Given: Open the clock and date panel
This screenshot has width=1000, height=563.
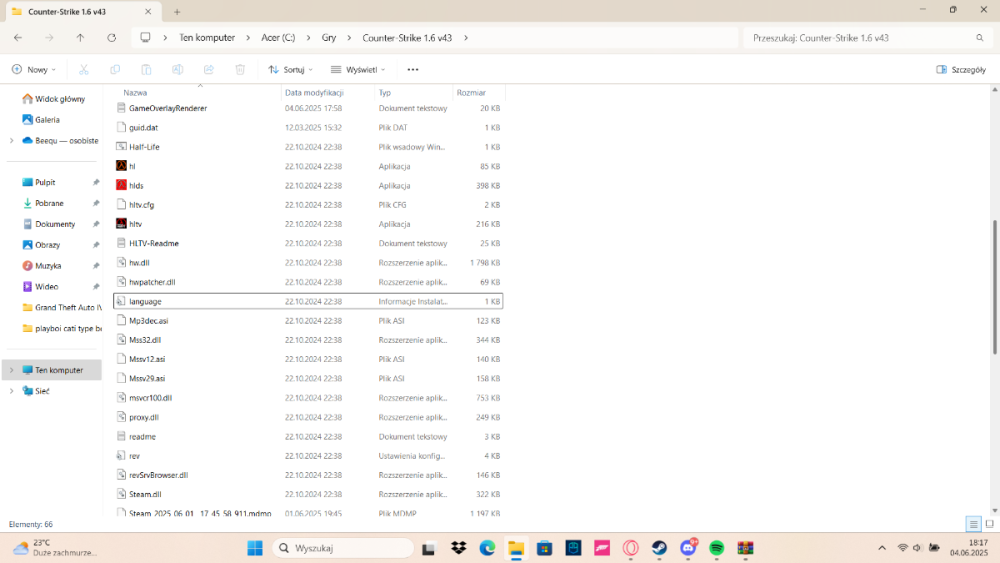Looking at the screenshot, I should click(x=969, y=548).
